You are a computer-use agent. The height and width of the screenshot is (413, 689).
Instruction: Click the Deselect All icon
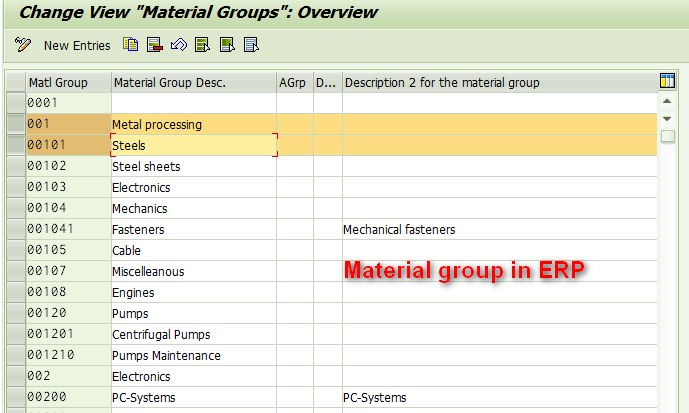click(x=251, y=45)
